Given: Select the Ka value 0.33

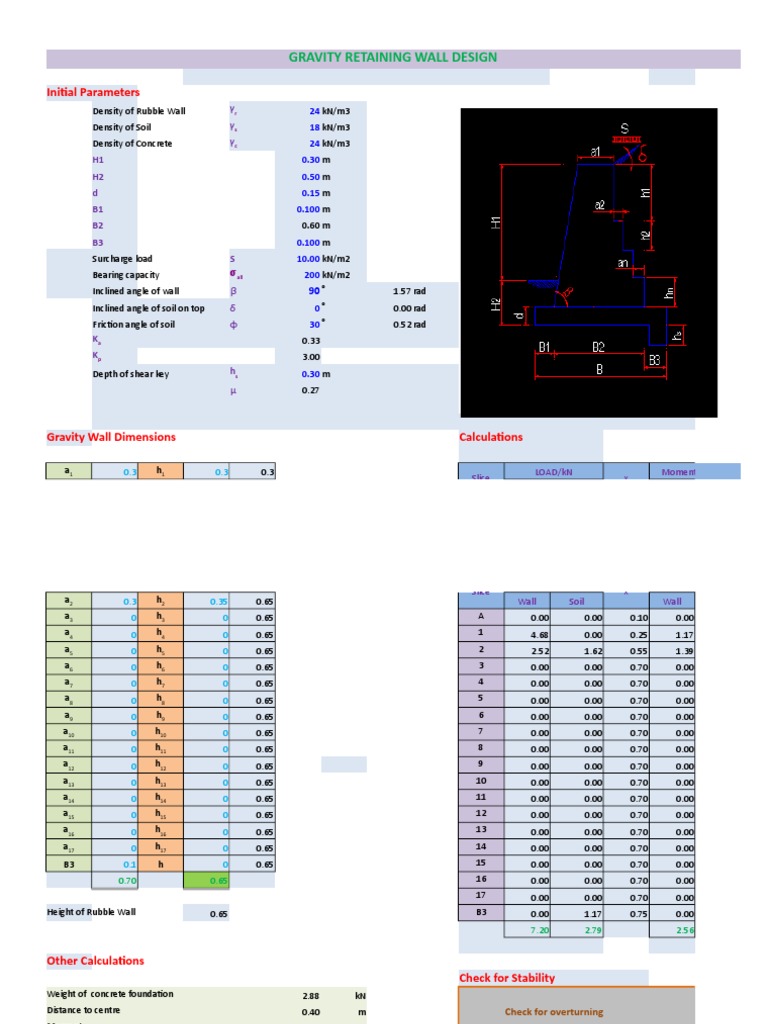Looking at the screenshot, I should click(x=311, y=341).
